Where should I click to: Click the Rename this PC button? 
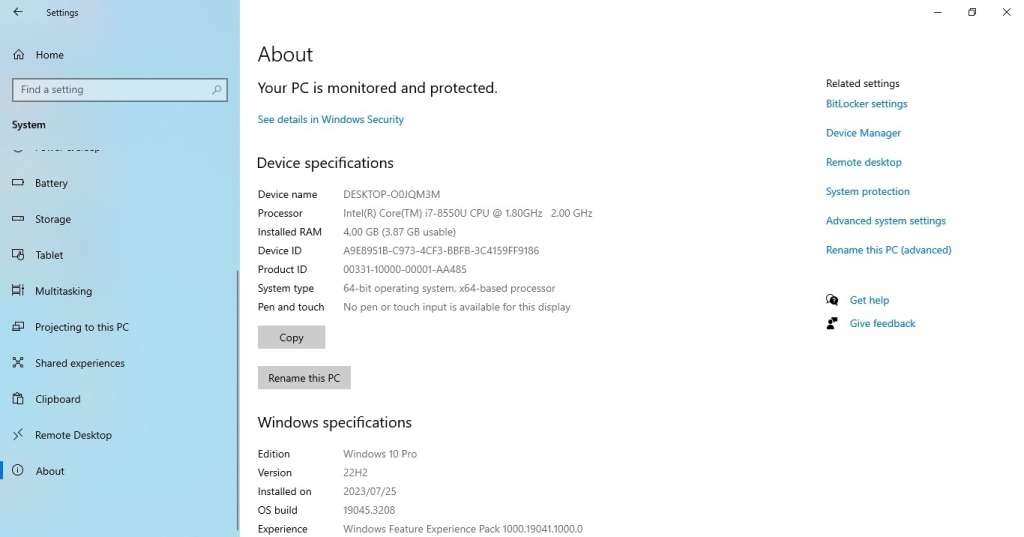(x=304, y=378)
